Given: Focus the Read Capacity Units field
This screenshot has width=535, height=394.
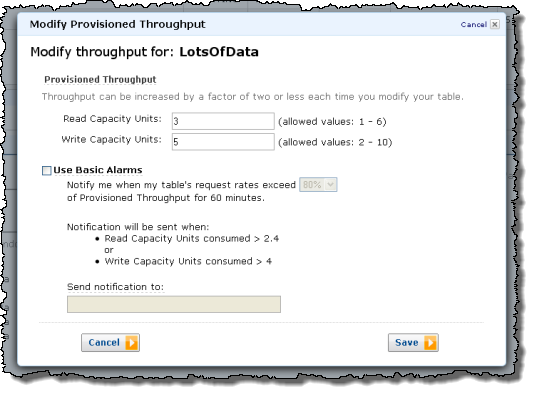Looking at the screenshot, I should 223,121.
